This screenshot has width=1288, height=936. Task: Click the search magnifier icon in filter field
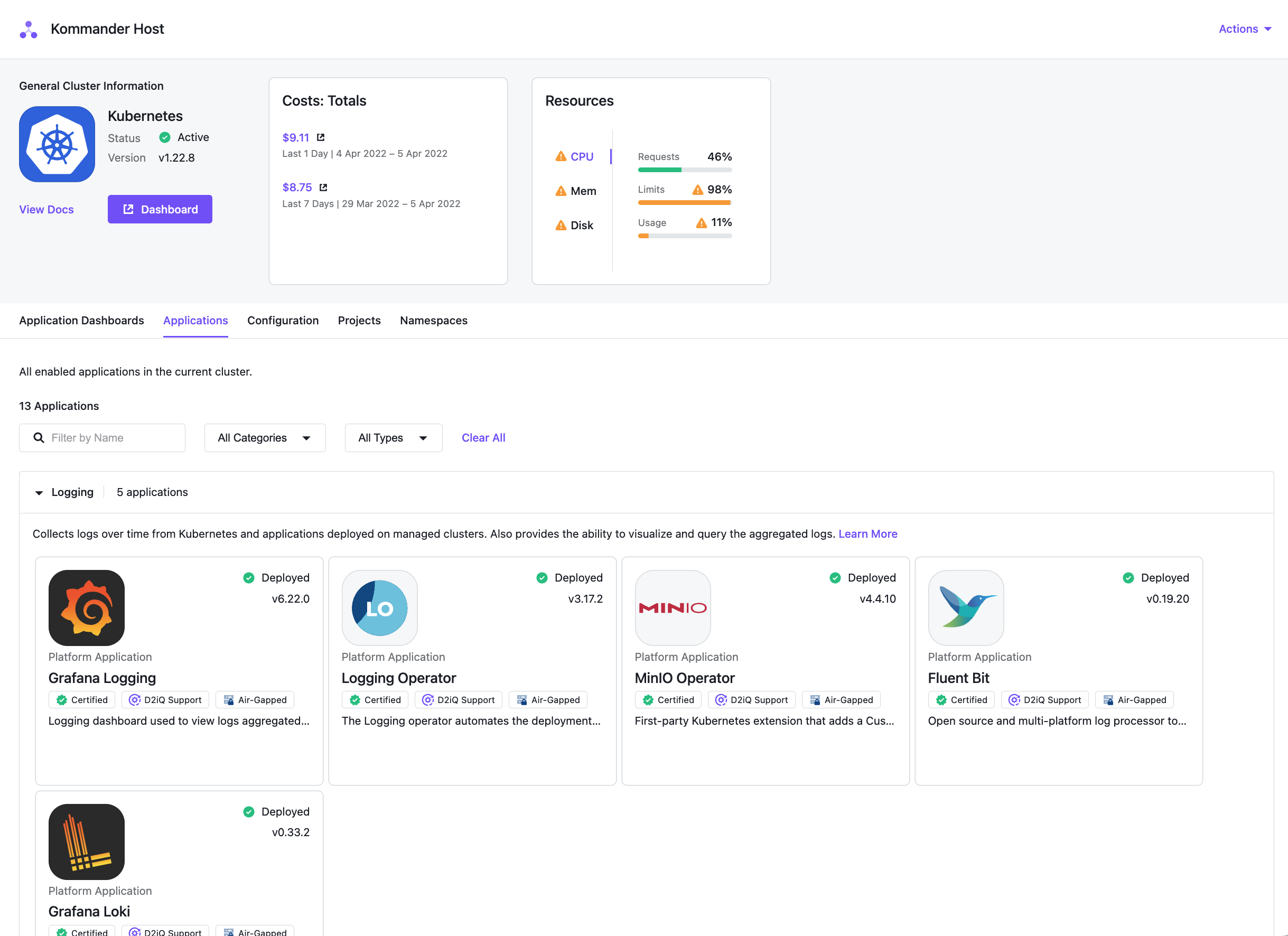pos(39,438)
